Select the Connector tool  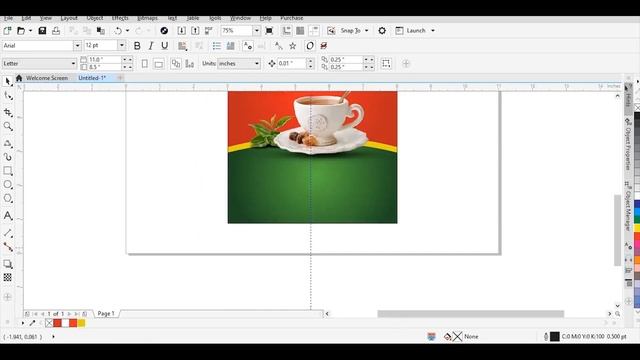point(8,247)
